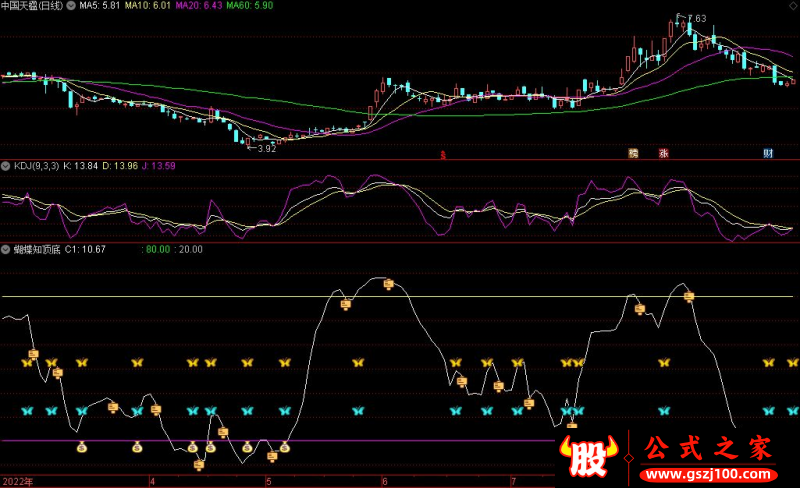This screenshot has width=800, height=488.
Task: Click the 3.92 low price annotation
Action: (264, 148)
